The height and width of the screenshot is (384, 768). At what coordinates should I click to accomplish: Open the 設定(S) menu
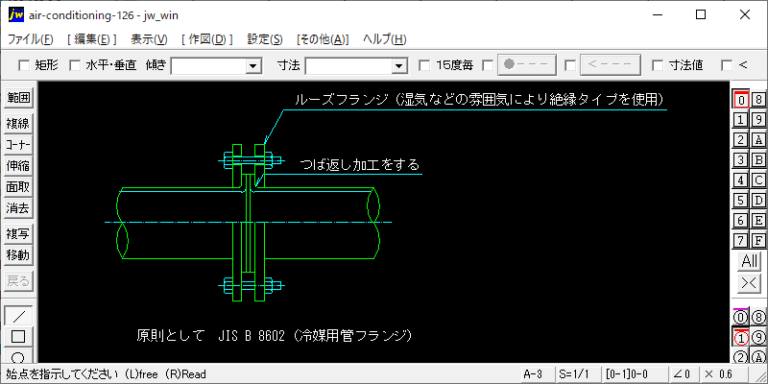pyautogui.click(x=264, y=40)
